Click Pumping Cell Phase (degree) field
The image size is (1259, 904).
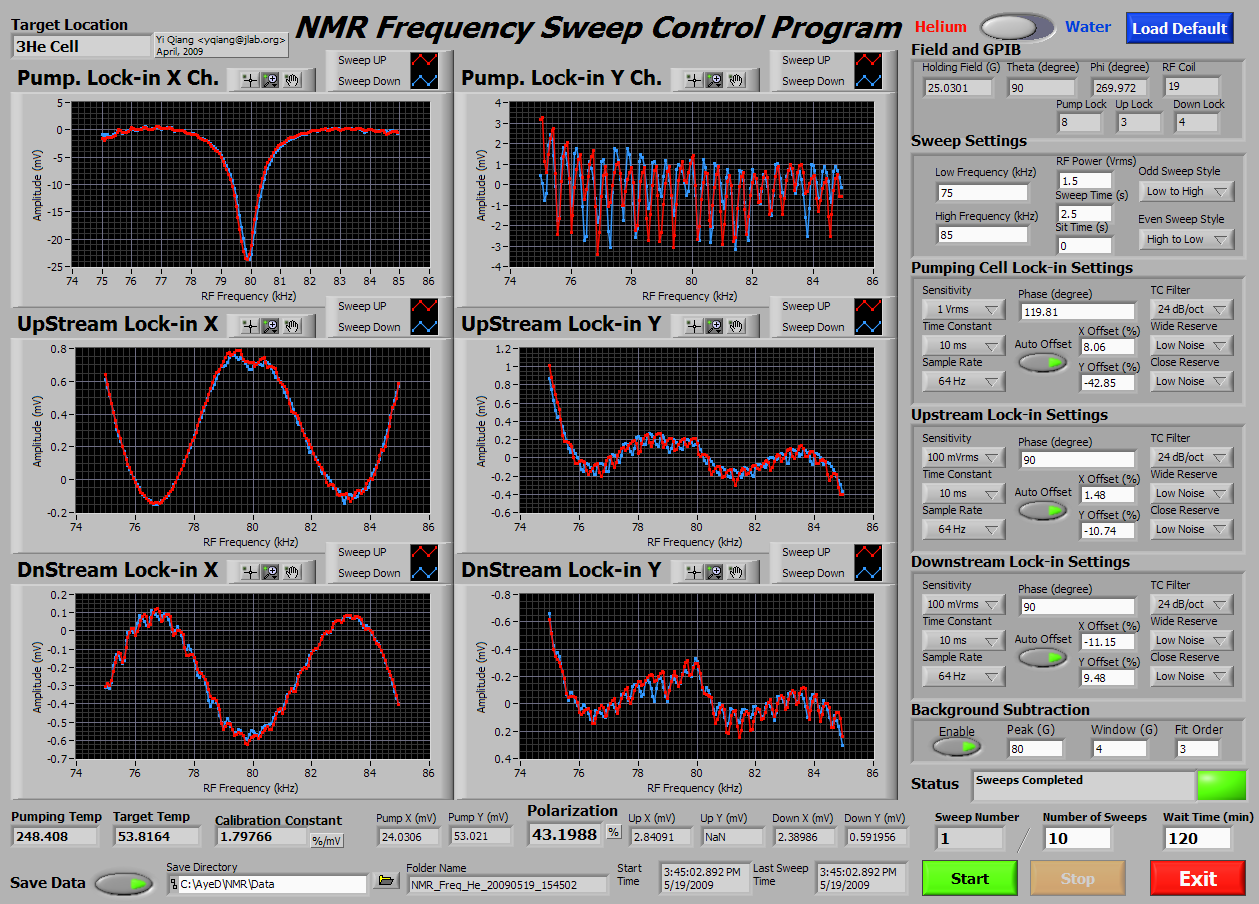click(1077, 312)
